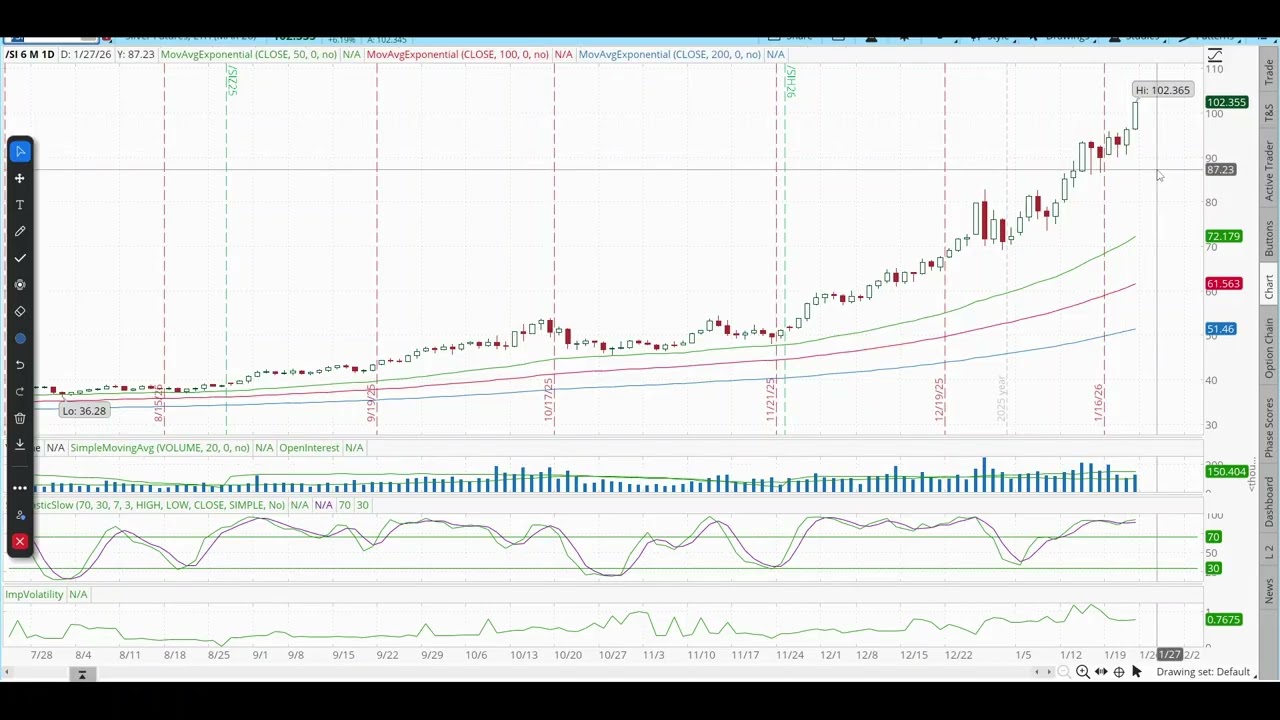Screen dimensions: 1280x720
Task: Click the collapse arrow at bottom left
Action: coord(82,674)
